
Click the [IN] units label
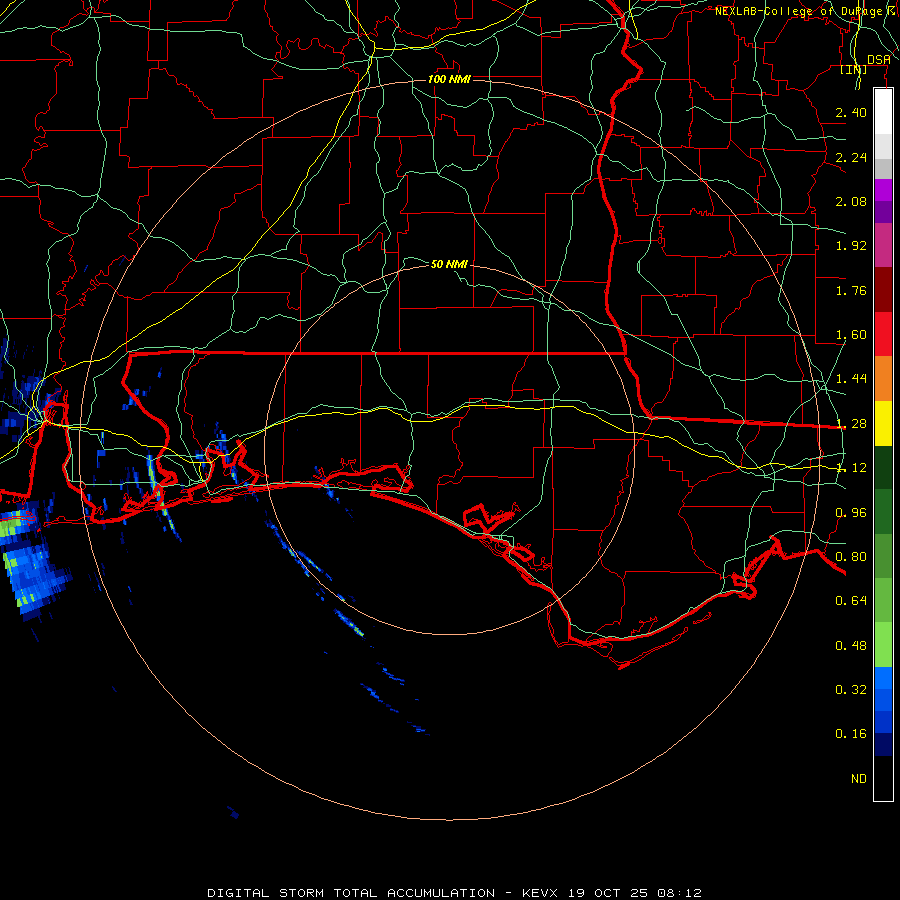[x=854, y=69]
